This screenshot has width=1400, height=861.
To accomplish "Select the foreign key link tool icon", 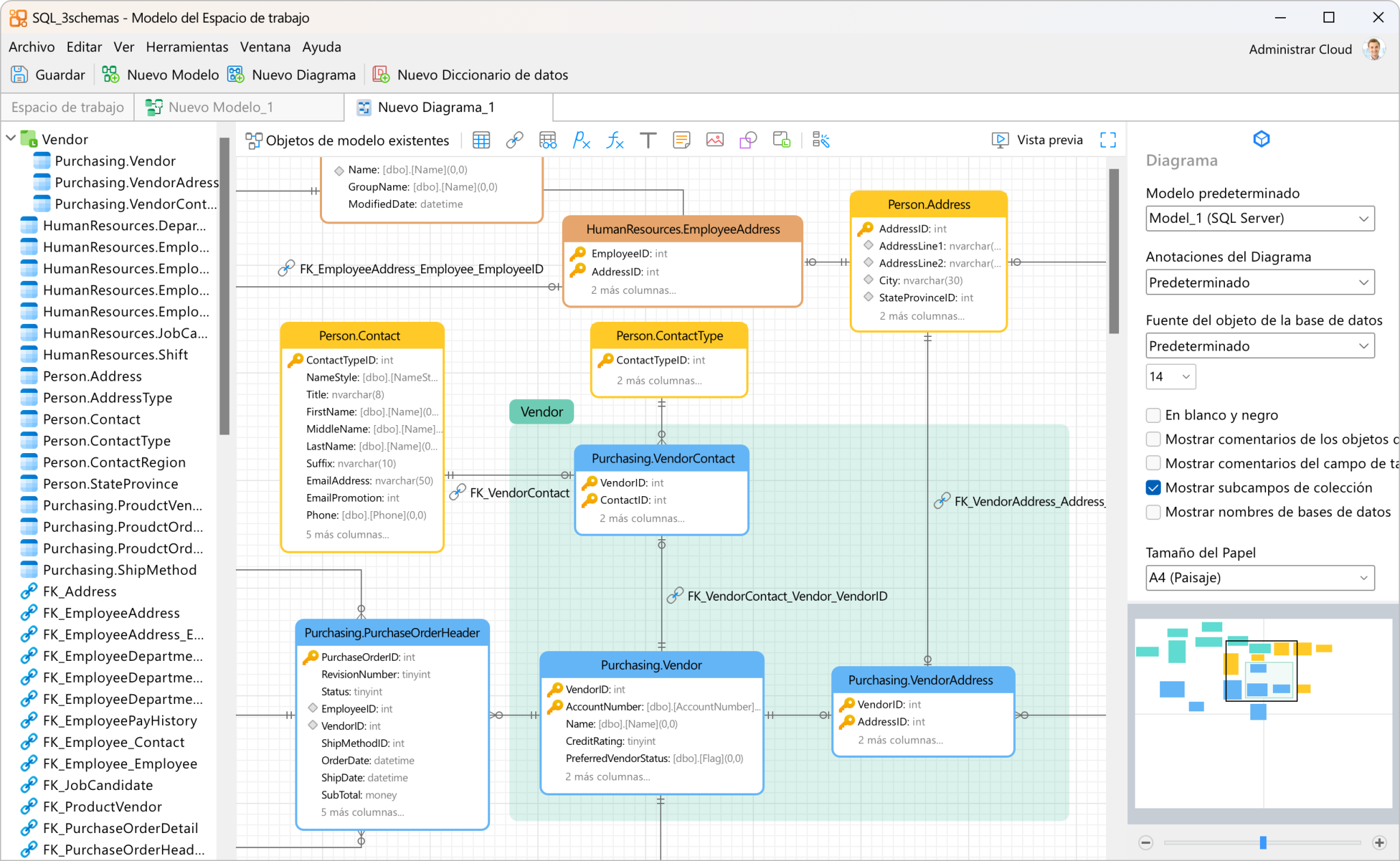I will [x=514, y=141].
